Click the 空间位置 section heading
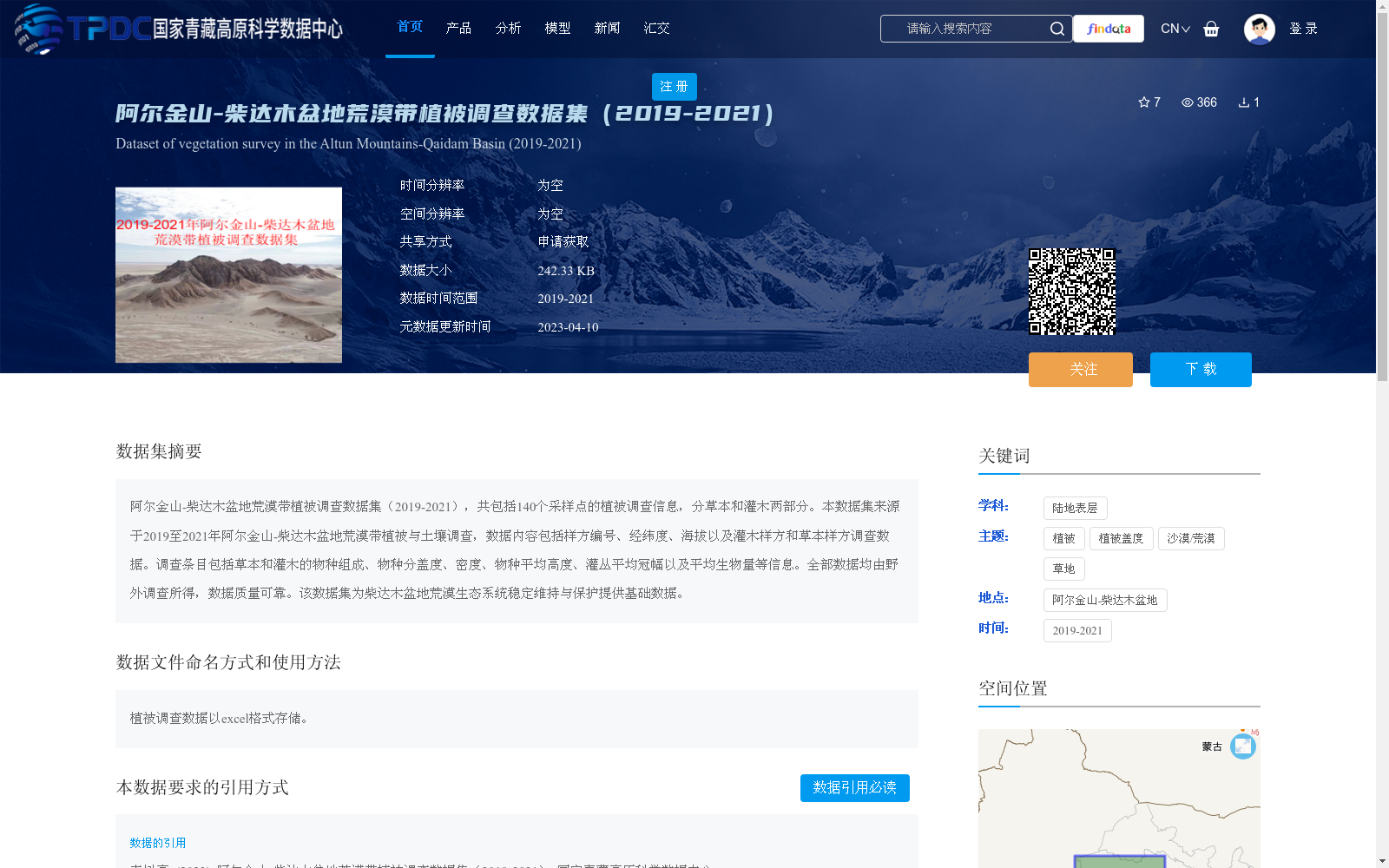The height and width of the screenshot is (868, 1389). pos(1013,688)
